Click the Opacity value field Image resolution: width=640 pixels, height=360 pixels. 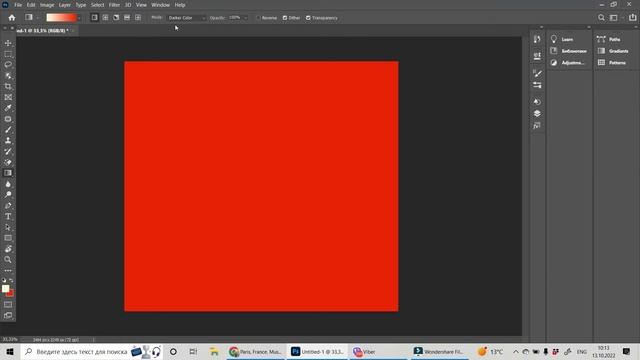click(x=235, y=18)
